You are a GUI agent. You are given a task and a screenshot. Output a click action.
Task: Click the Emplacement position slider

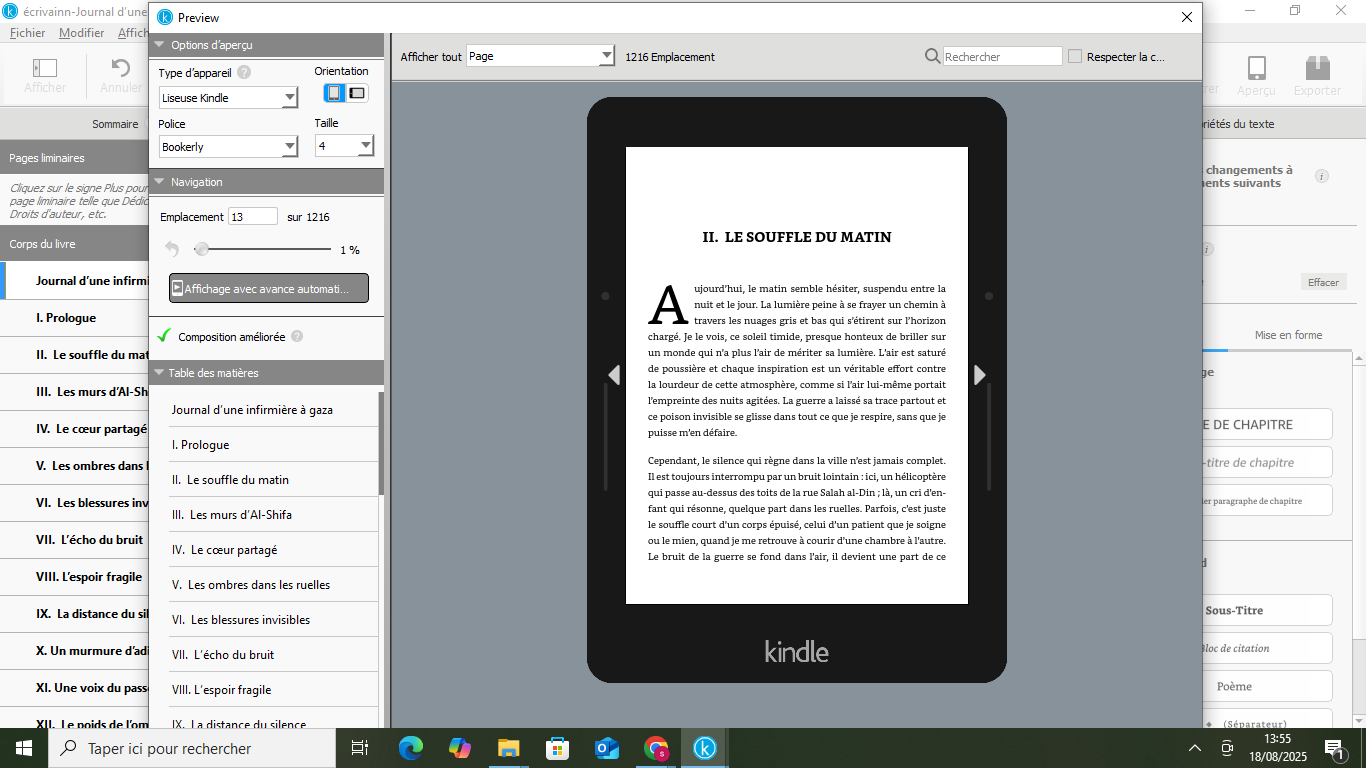pos(265,249)
